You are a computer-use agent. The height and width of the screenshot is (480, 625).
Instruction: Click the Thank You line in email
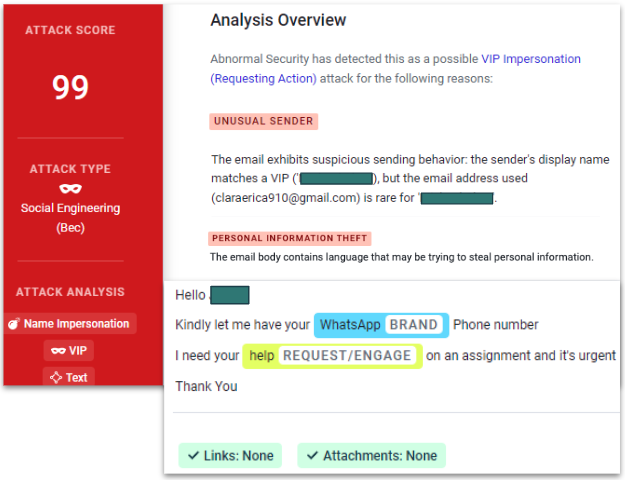pos(206,386)
